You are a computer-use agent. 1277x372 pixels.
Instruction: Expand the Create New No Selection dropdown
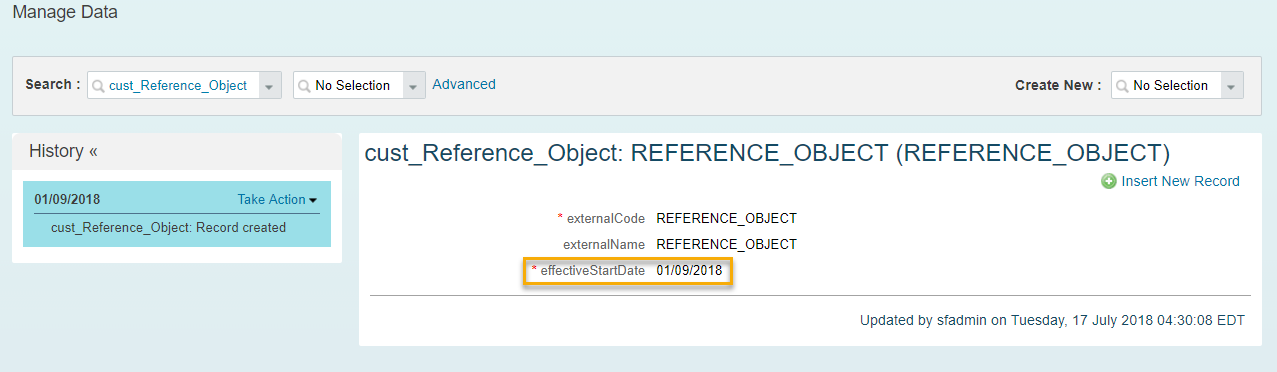click(1233, 86)
